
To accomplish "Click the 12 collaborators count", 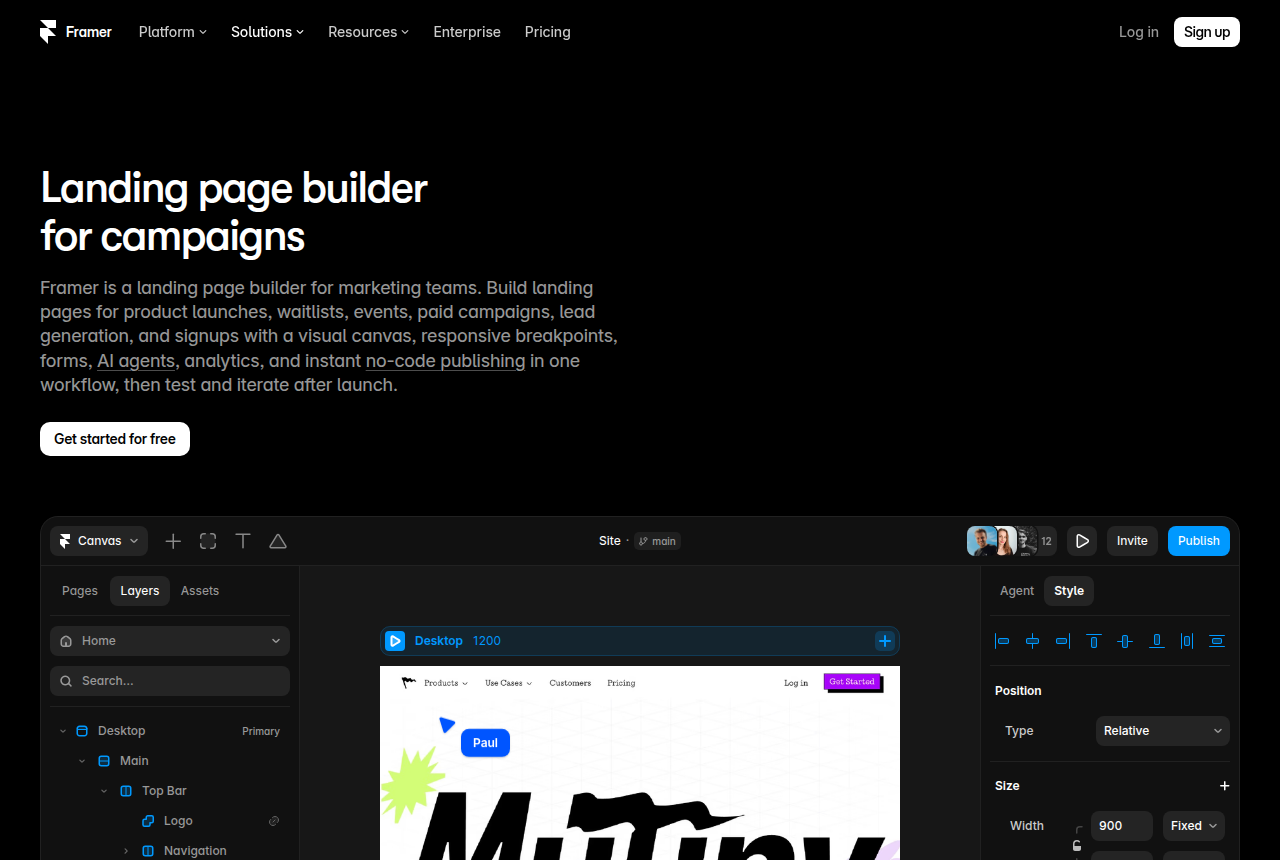I will (1046, 541).
